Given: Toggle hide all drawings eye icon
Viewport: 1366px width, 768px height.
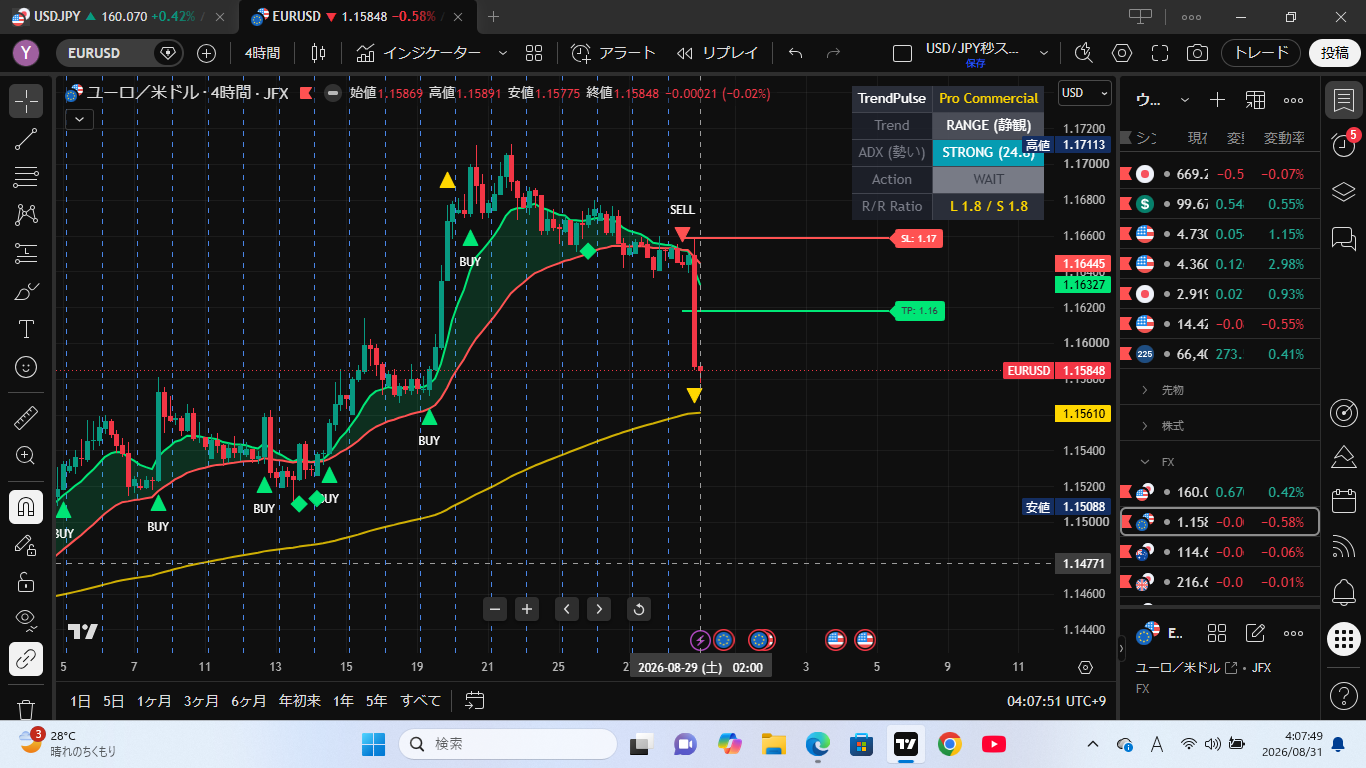Looking at the screenshot, I should [26, 621].
